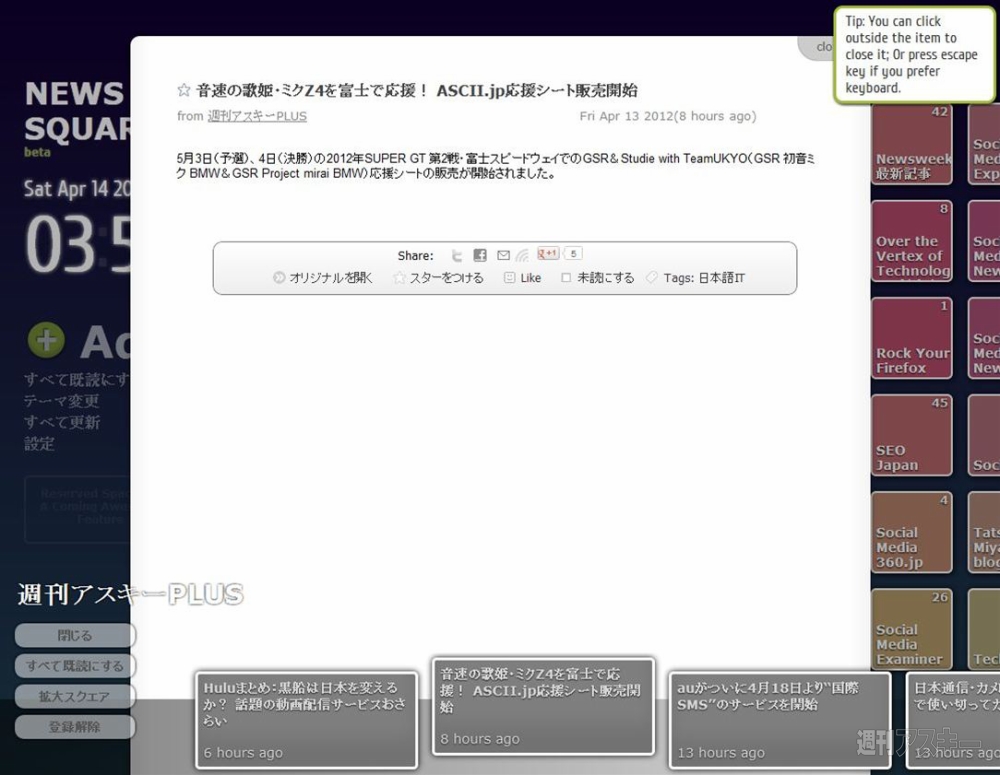Open the Social Media 360.jp feed tile
Screen dimensions: 1000x775
pos(912,532)
